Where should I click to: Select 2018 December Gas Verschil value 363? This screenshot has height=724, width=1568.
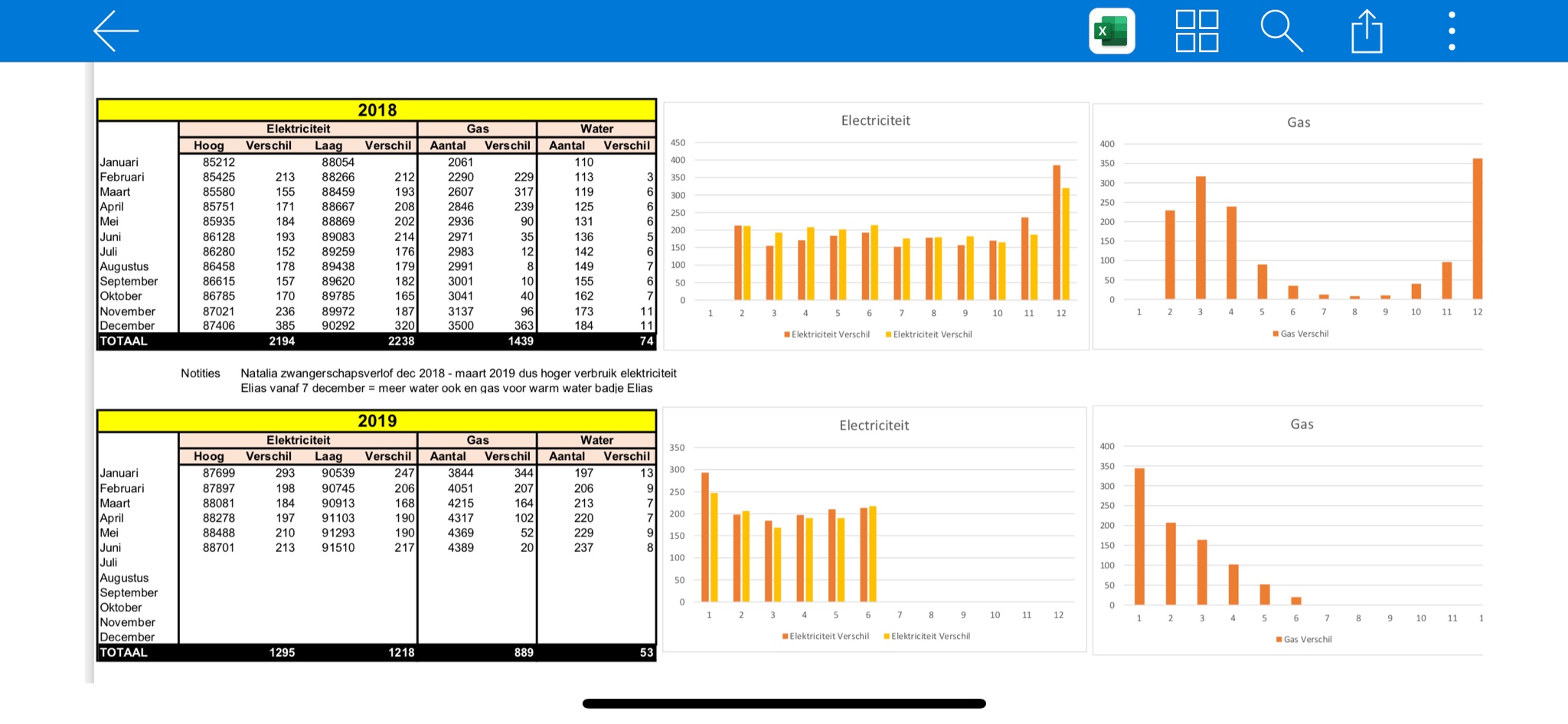click(524, 326)
